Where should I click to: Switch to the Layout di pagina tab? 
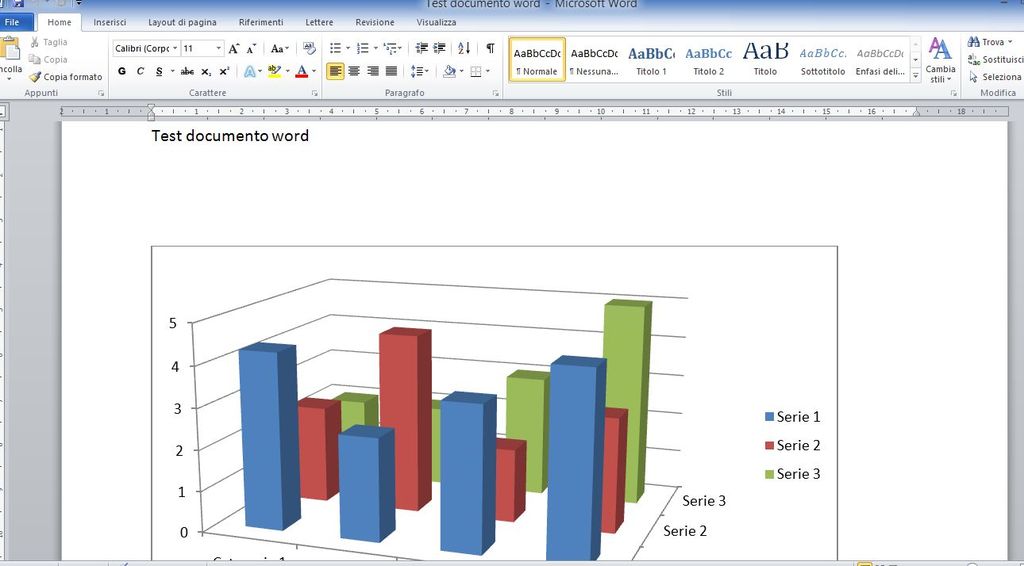182,22
